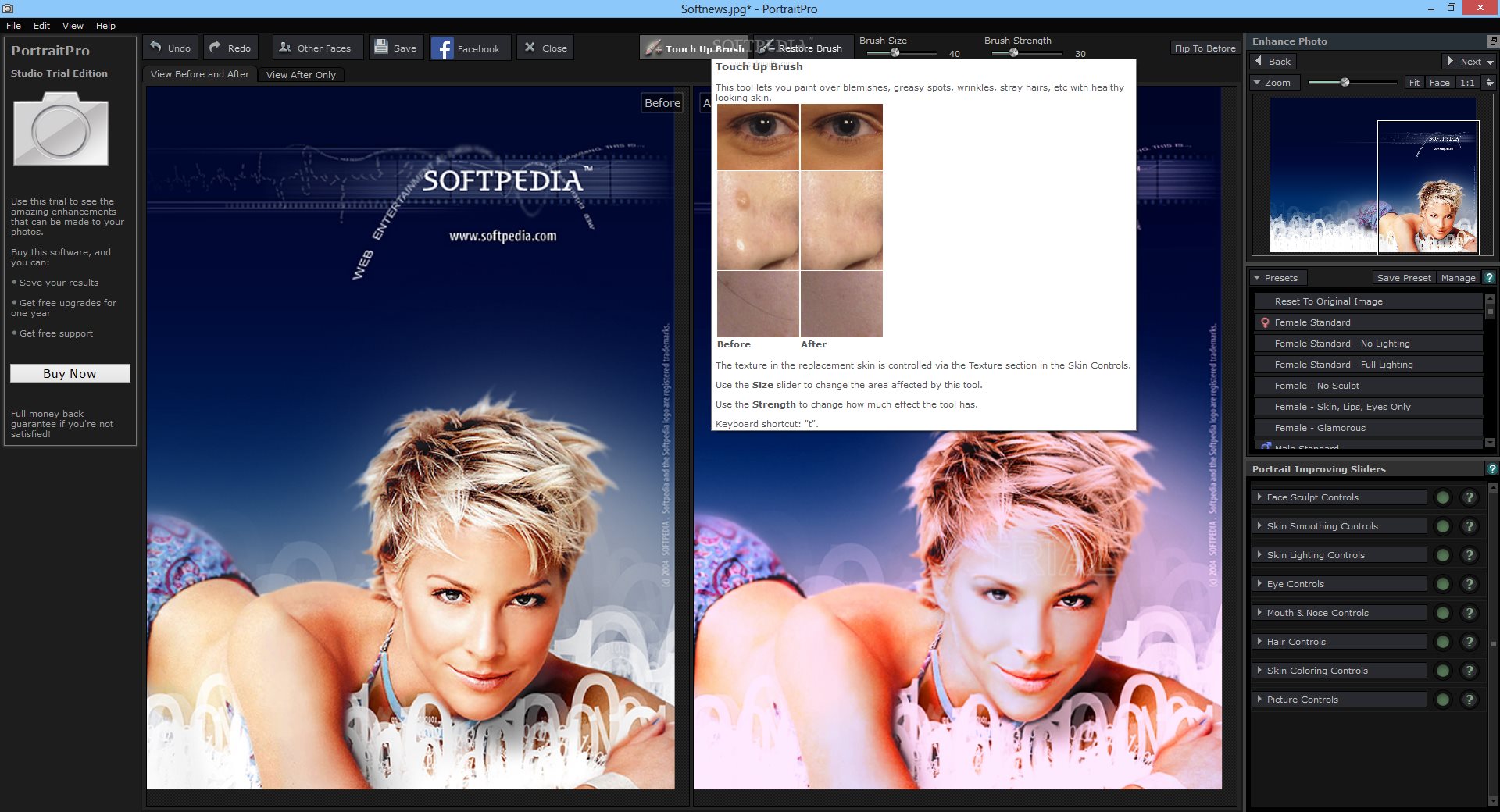Click the Close X icon in the toolbar

point(530,47)
